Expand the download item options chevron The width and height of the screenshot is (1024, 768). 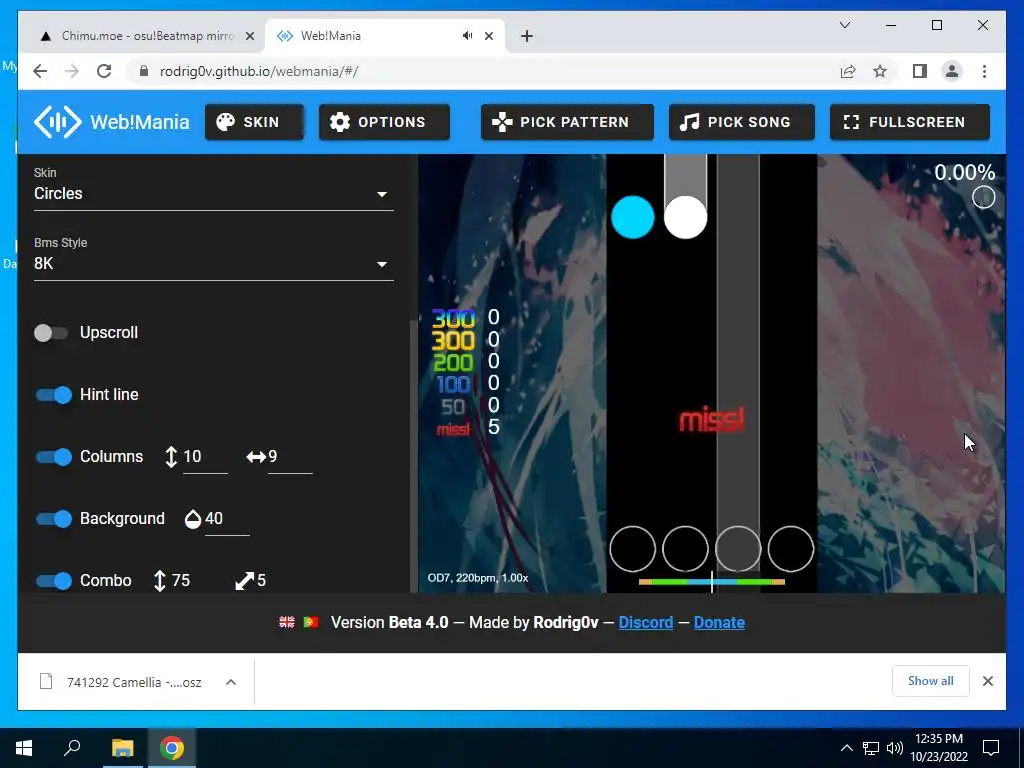pos(231,682)
